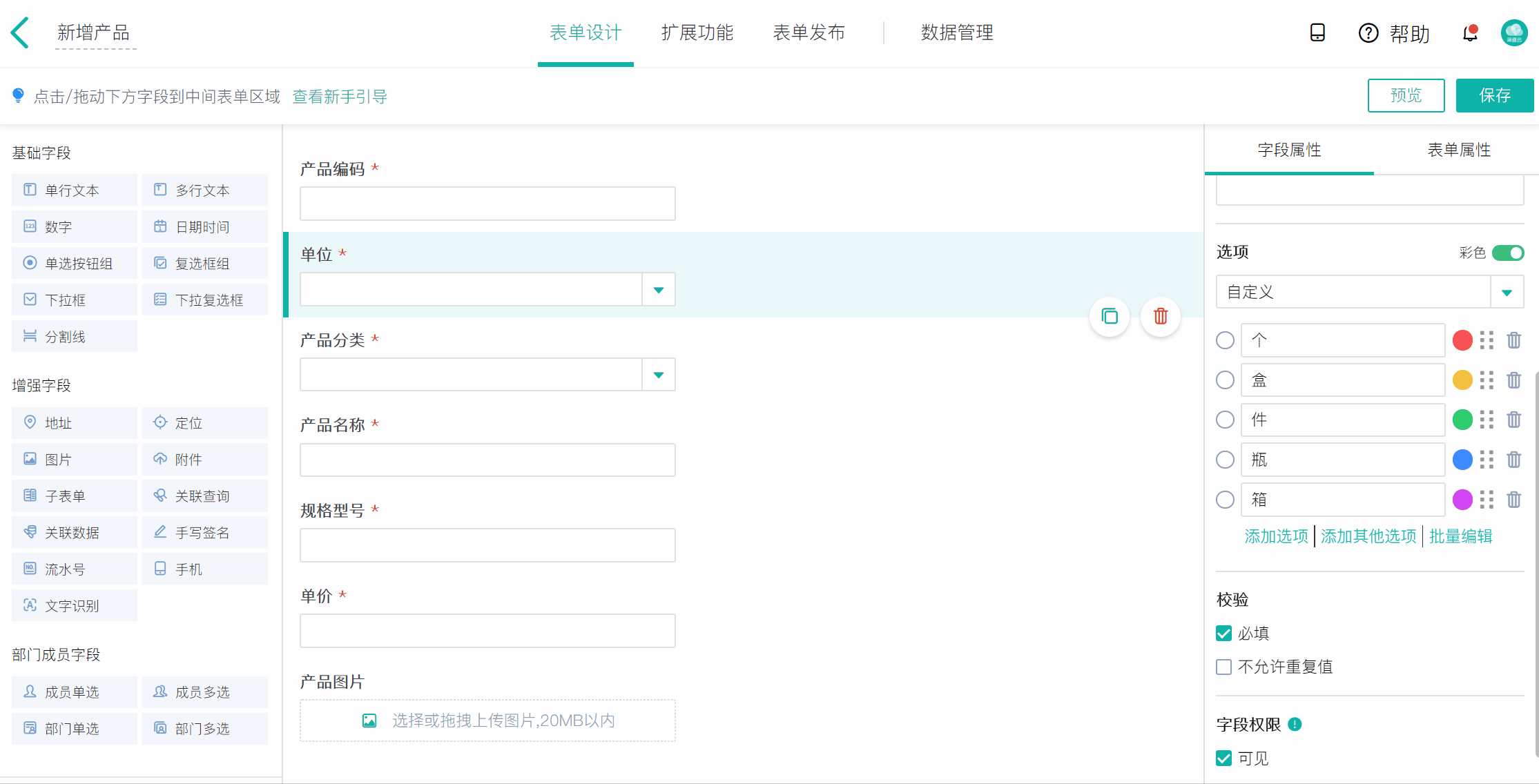Click the 批量编辑 link
The width and height of the screenshot is (1539, 784).
pos(1460,536)
